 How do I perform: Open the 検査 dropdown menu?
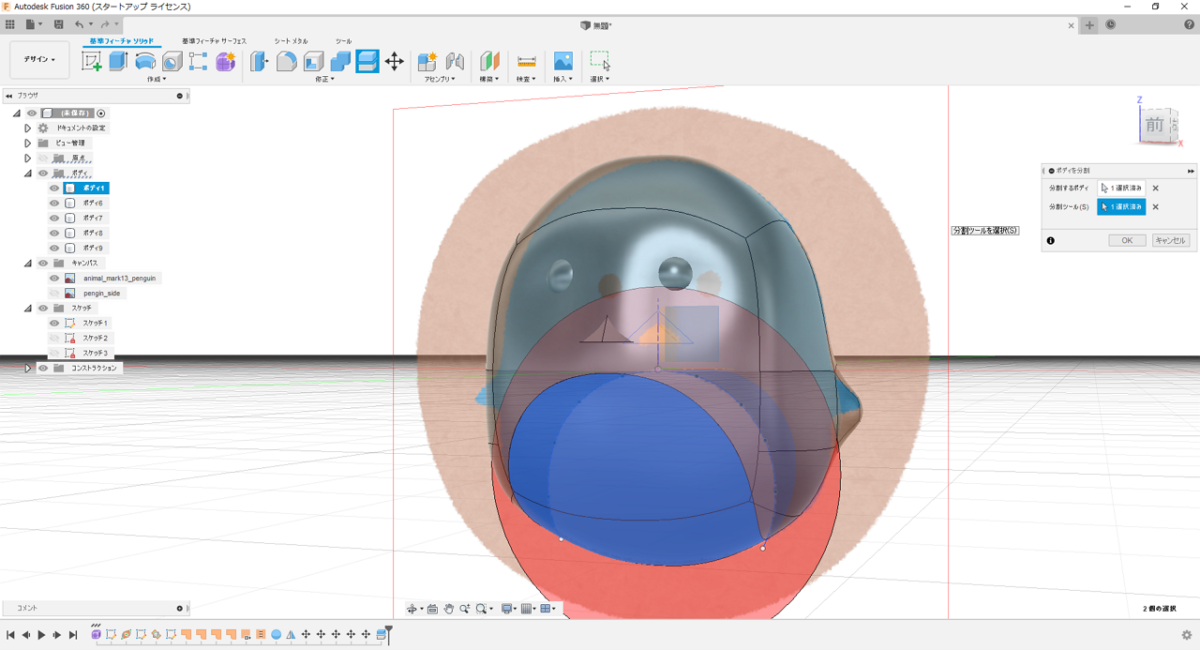click(526, 78)
